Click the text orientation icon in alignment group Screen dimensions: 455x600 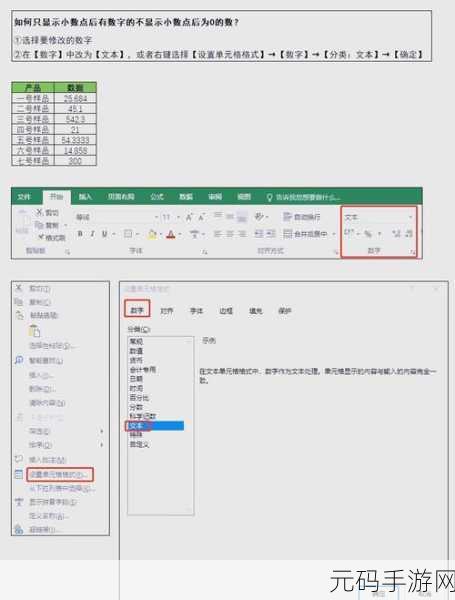tap(259, 217)
